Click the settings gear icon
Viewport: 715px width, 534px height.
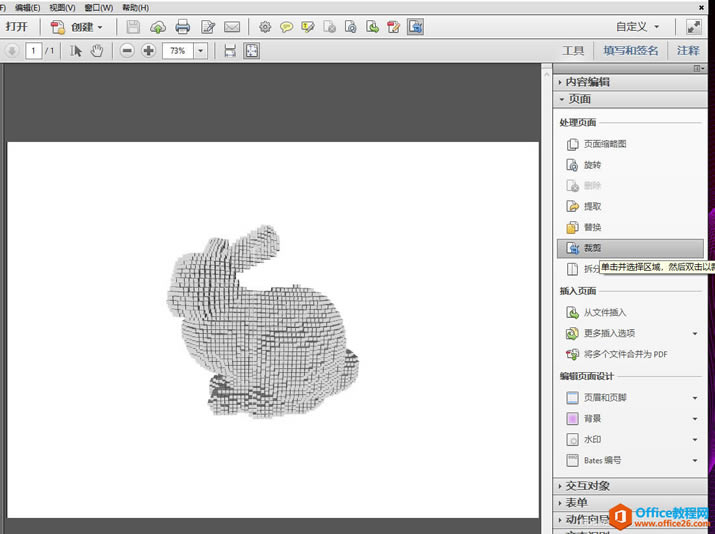click(265, 27)
